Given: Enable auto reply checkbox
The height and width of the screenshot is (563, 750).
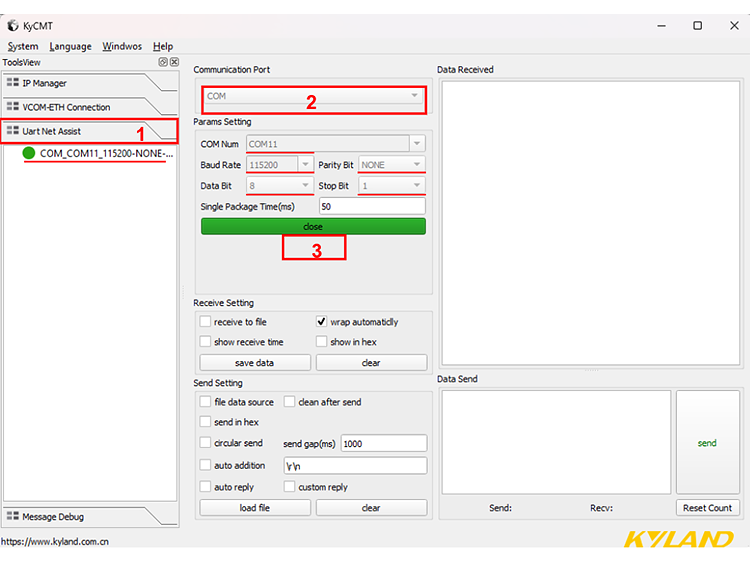Looking at the screenshot, I should click(205, 487).
